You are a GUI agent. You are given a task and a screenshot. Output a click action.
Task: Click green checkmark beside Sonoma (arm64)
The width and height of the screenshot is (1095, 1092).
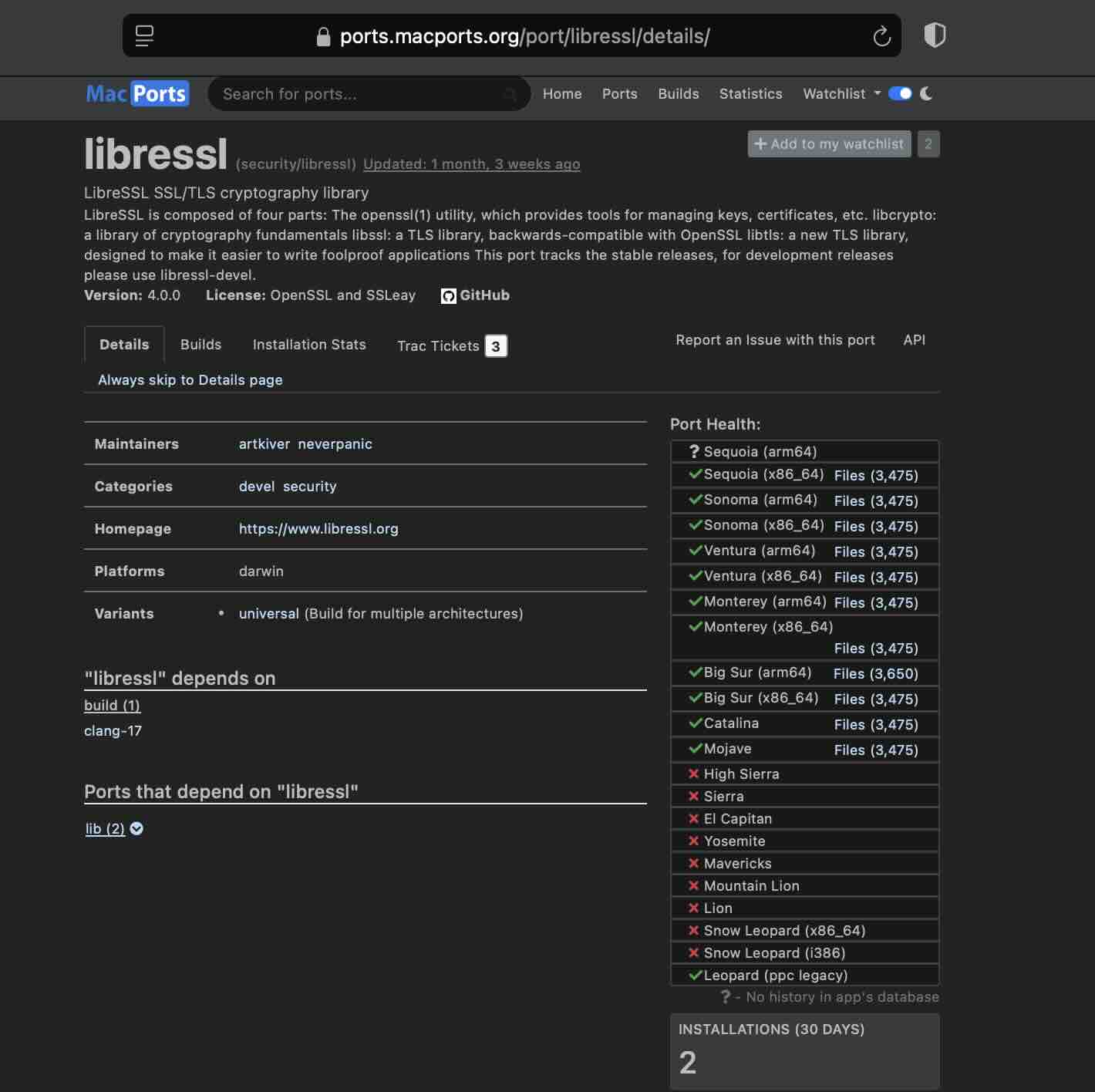pyautogui.click(x=696, y=500)
